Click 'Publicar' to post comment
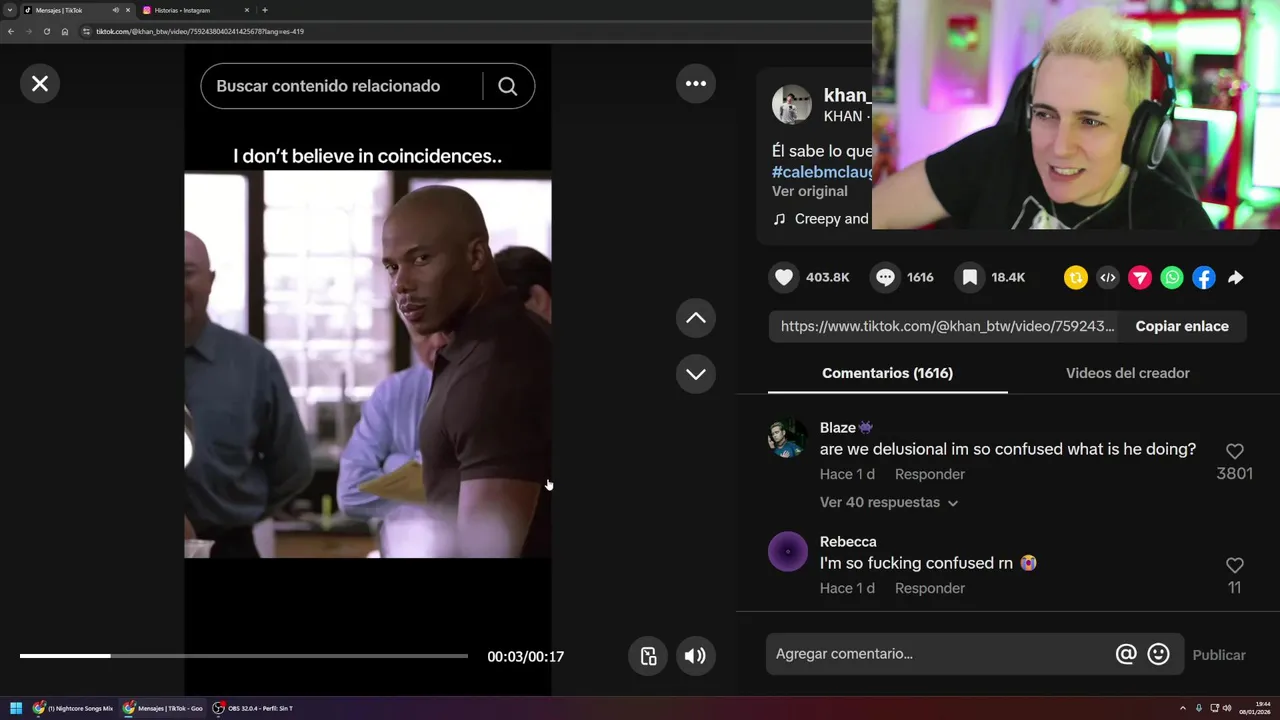 (x=1219, y=655)
